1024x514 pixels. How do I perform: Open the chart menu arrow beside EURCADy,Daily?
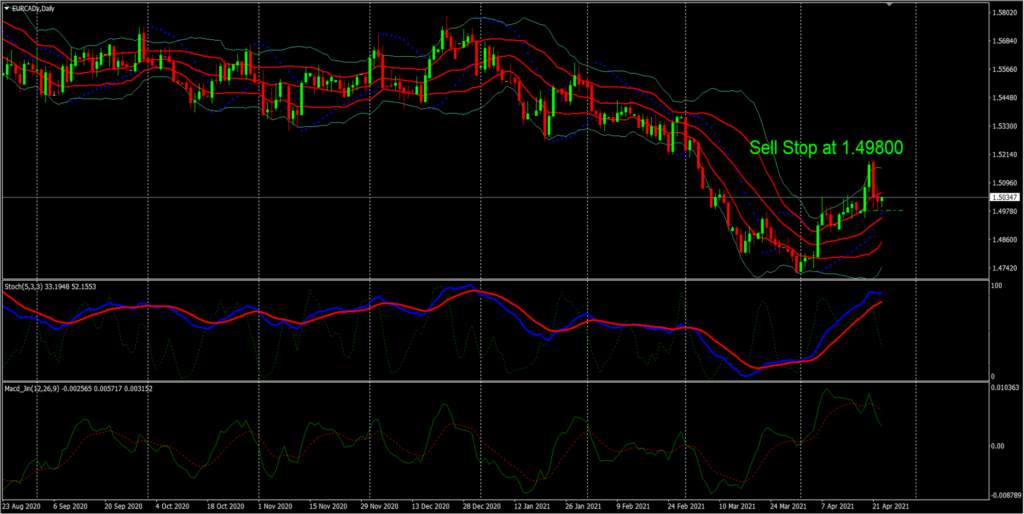click(x=7, y=8)
